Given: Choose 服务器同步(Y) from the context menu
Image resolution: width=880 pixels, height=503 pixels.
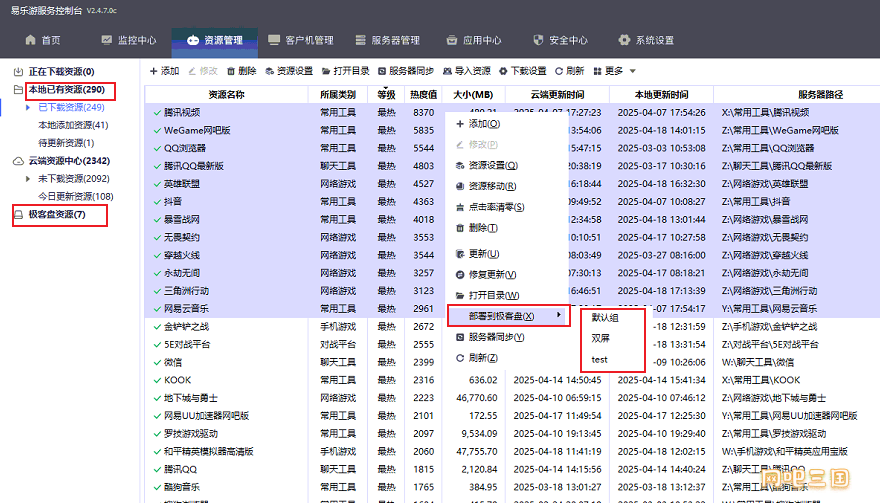Looking at the screenshot, I should click(x=496, y=337).
